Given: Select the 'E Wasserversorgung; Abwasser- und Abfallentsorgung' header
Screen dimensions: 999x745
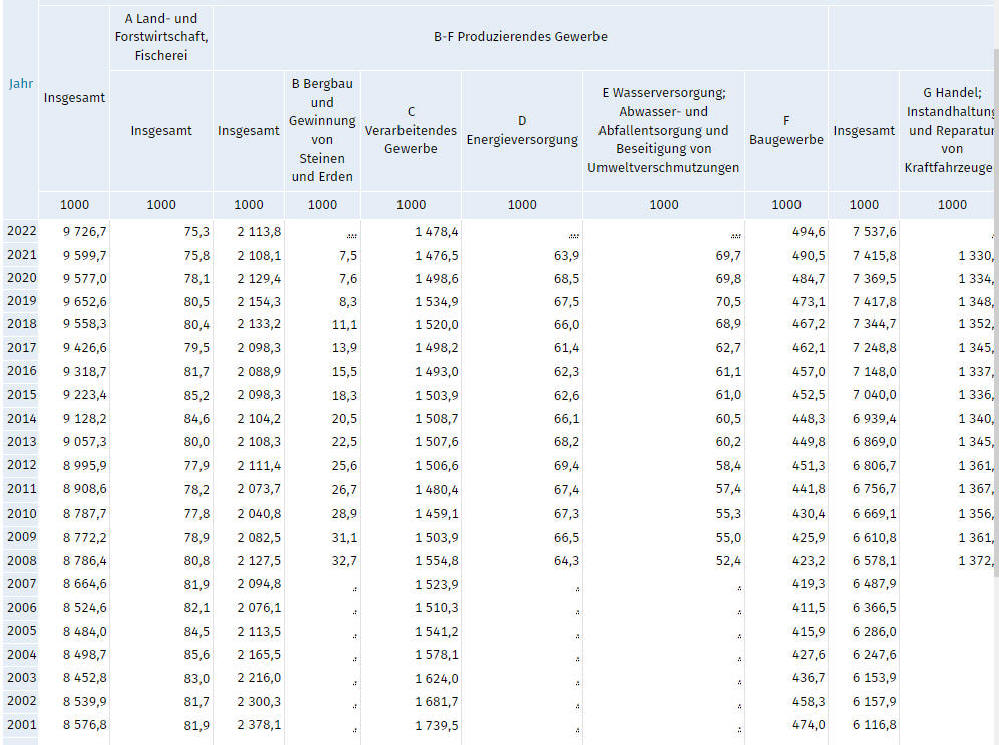Looking at the screenshot, I should (x=663, y=130).
